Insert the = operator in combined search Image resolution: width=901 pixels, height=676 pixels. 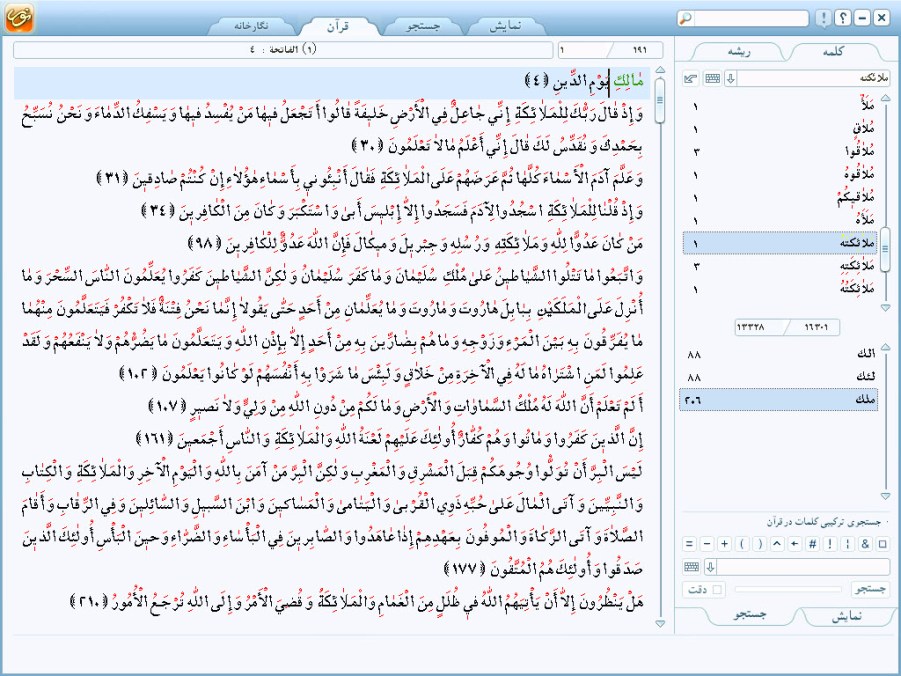tap(690, 543)
